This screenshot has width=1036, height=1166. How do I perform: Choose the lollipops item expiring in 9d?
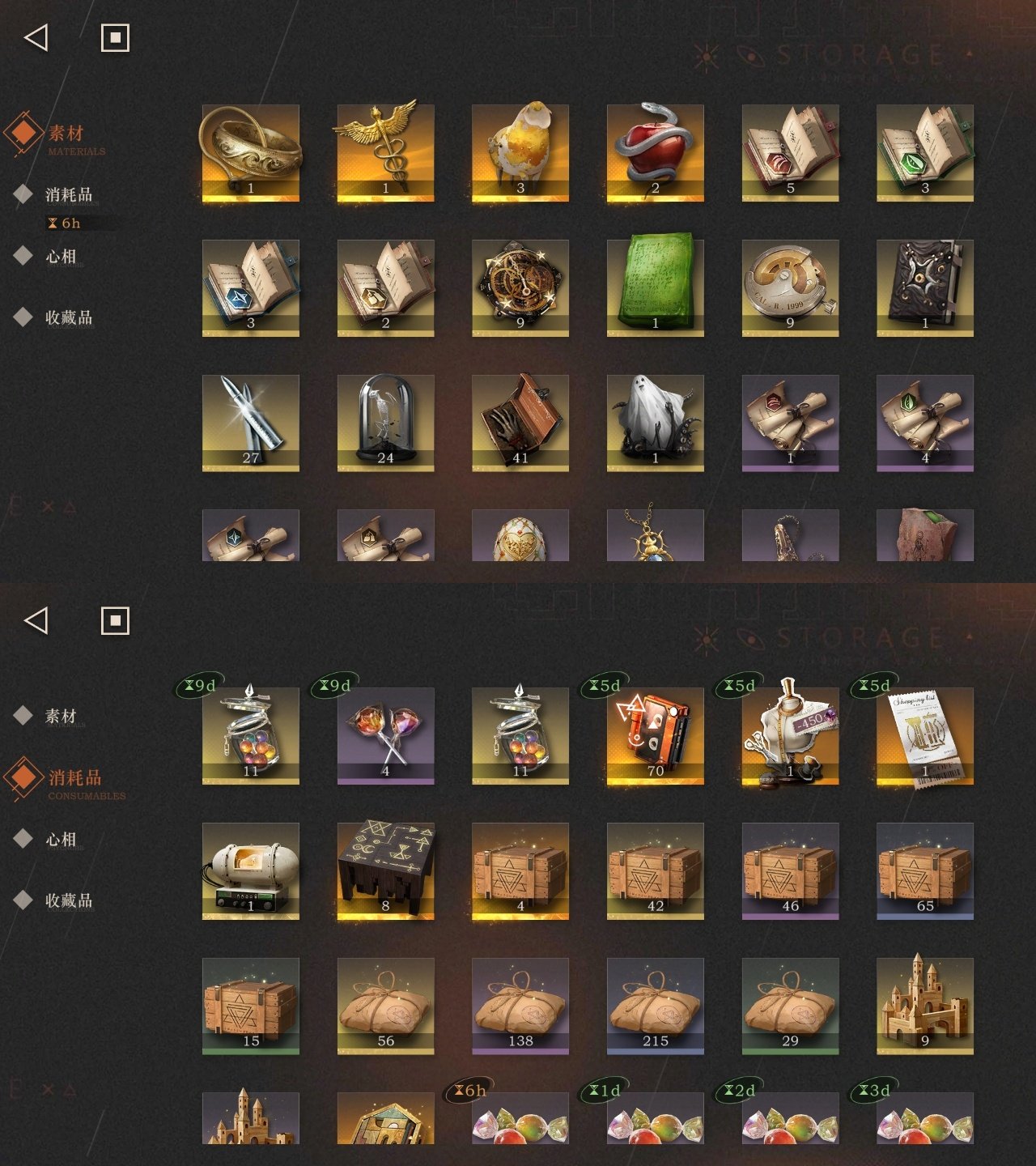[385, 736]
